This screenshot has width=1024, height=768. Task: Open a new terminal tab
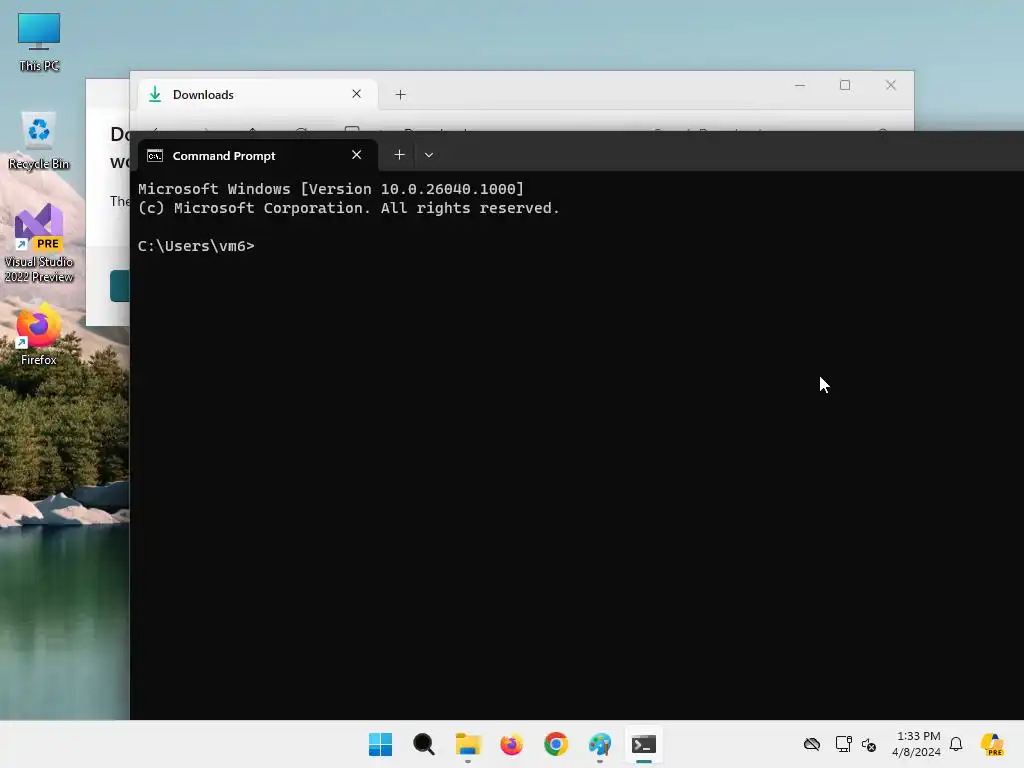[x=400, y=155]
